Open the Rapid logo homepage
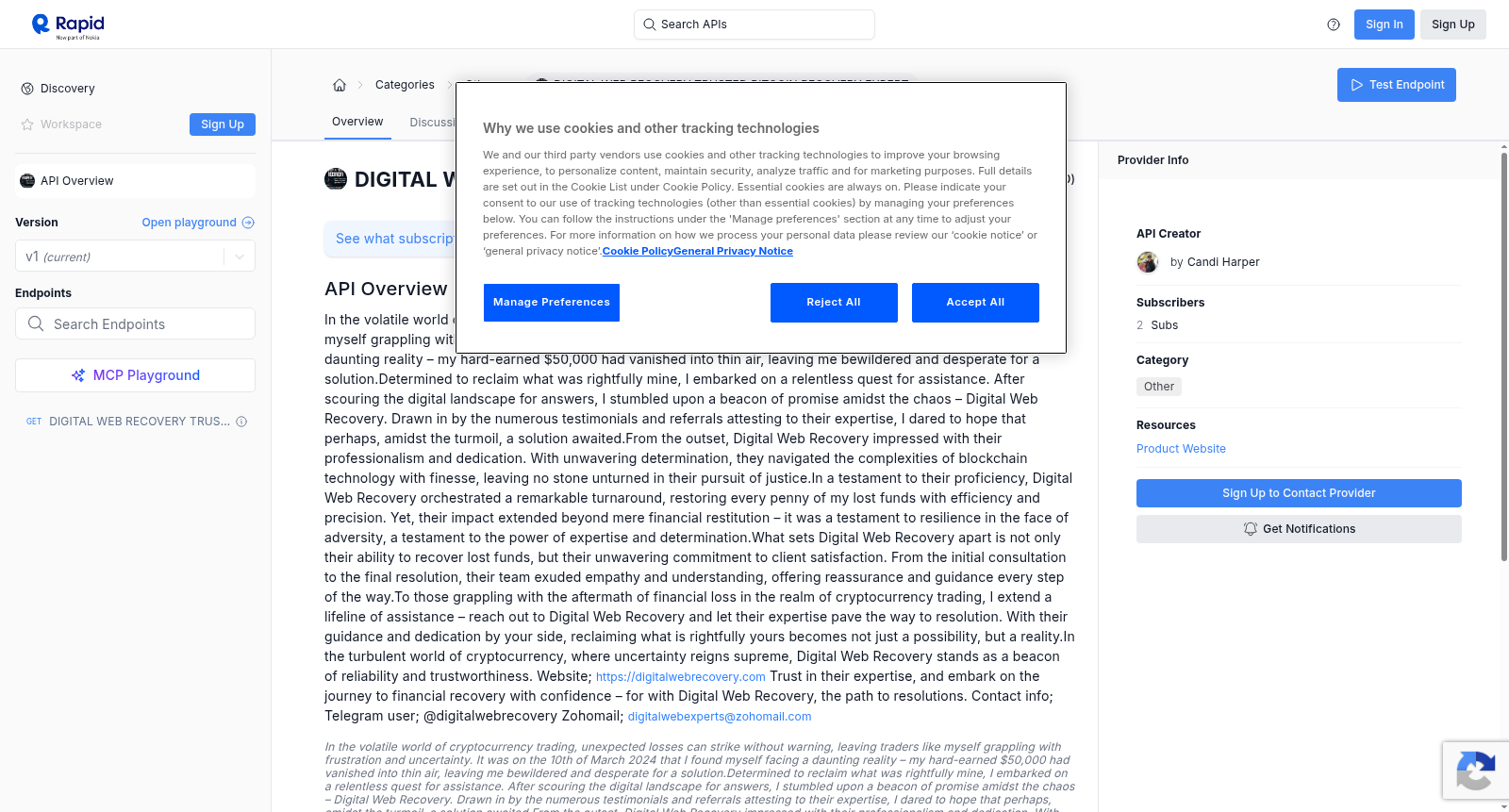 point(68,25)
